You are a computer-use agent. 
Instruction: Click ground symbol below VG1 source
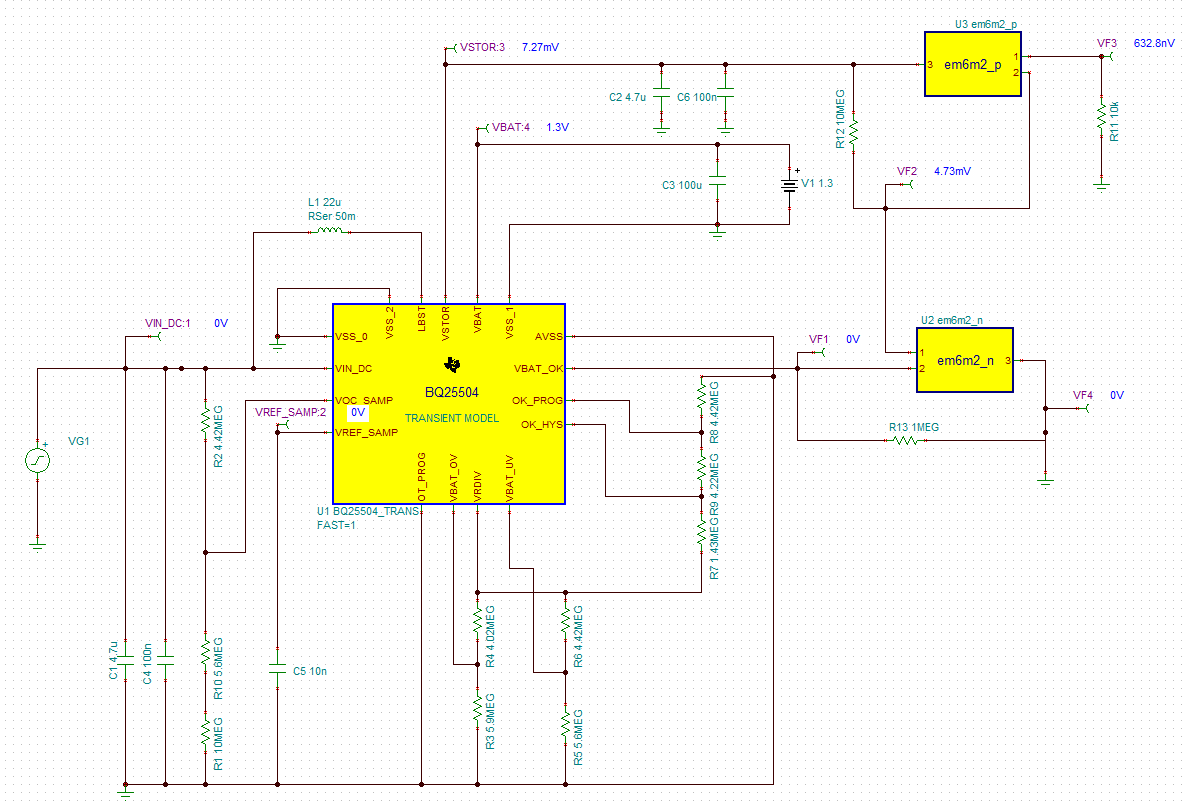[x=38, y=544]
